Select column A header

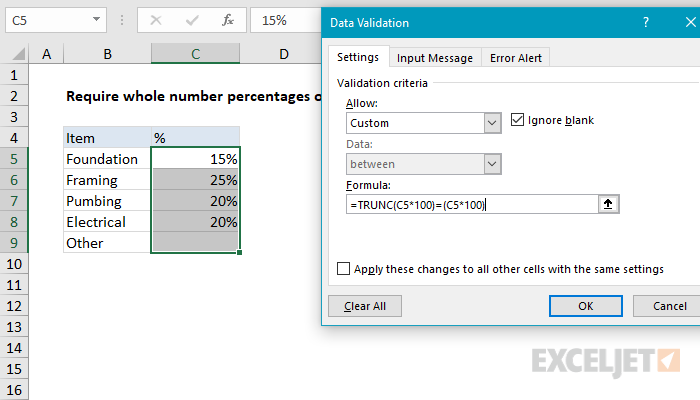coord(46,54)
